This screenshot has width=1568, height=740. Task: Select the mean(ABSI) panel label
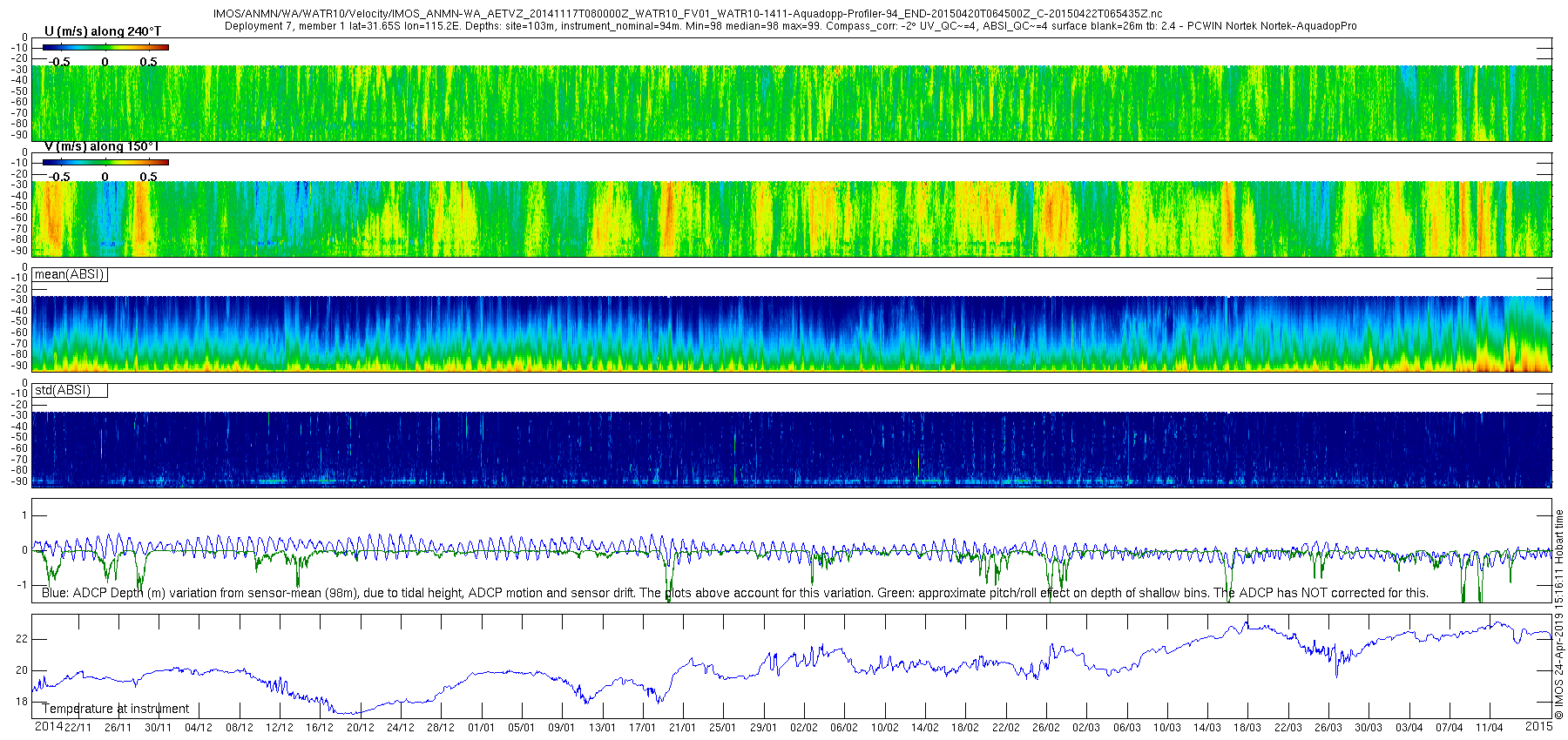pos(70,274)
